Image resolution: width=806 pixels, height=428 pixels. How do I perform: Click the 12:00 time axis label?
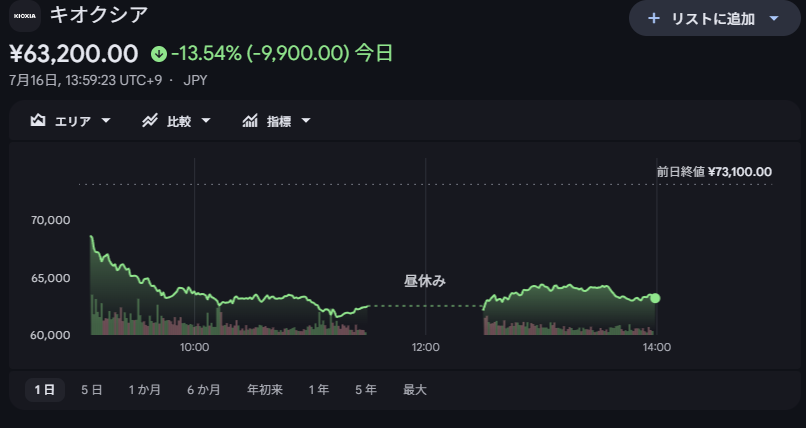426,347
